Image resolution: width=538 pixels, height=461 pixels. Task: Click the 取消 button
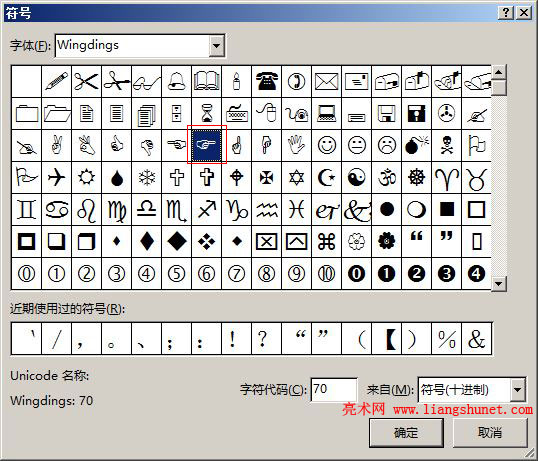490,433
